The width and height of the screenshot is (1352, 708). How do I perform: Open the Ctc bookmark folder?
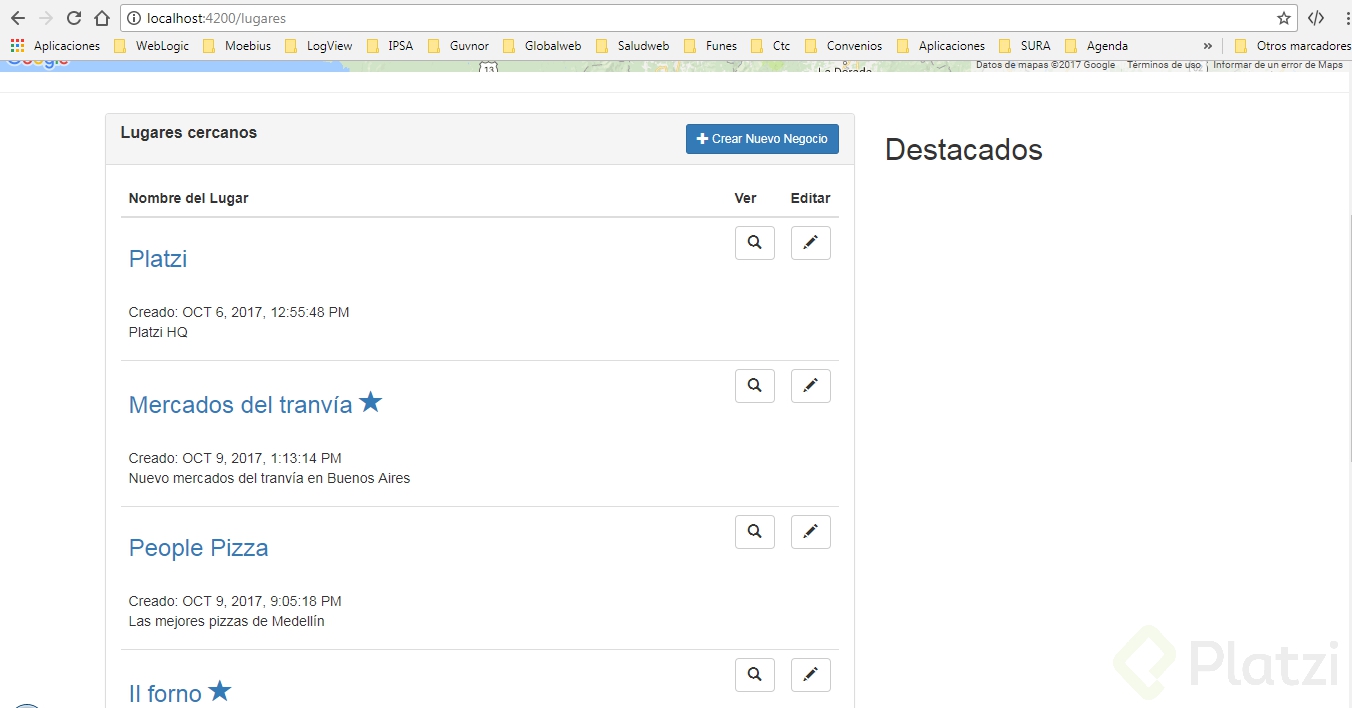(x=771, y=46)
